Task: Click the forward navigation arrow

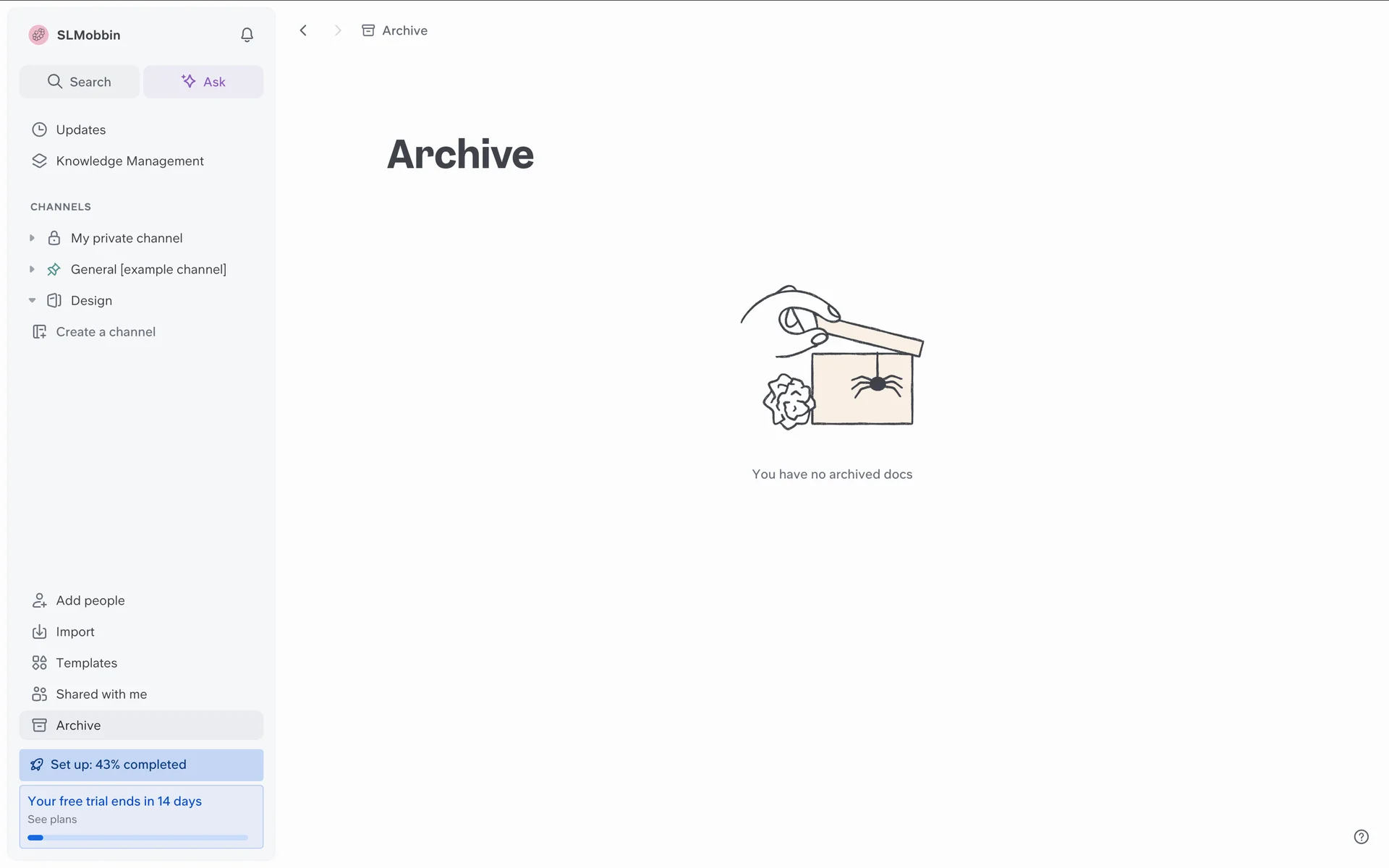Action: pyautogui.click(x=337, y=30)
